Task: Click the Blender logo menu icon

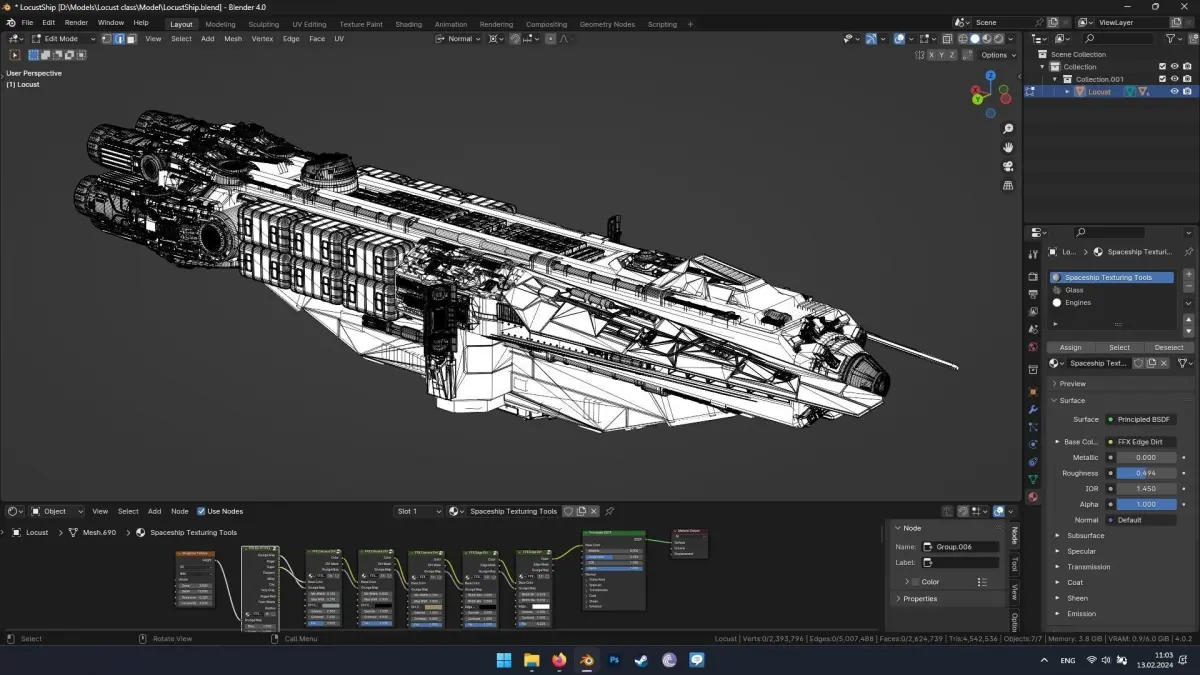Action: pyautogui.click(x=10, y=23)
